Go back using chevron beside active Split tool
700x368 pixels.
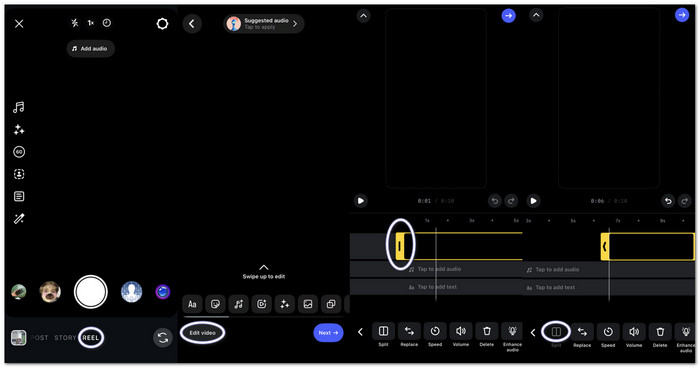pyautogui.click(x=360, y=332)
